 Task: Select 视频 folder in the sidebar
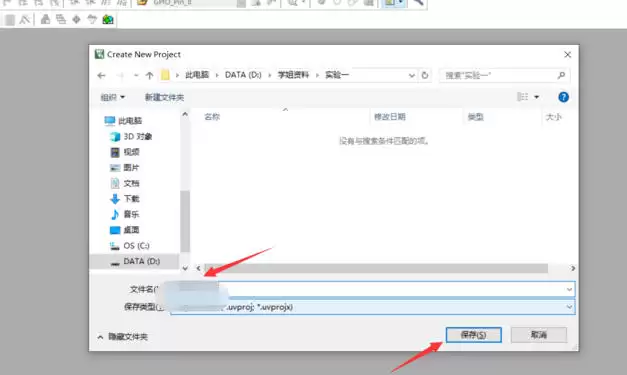131,152
